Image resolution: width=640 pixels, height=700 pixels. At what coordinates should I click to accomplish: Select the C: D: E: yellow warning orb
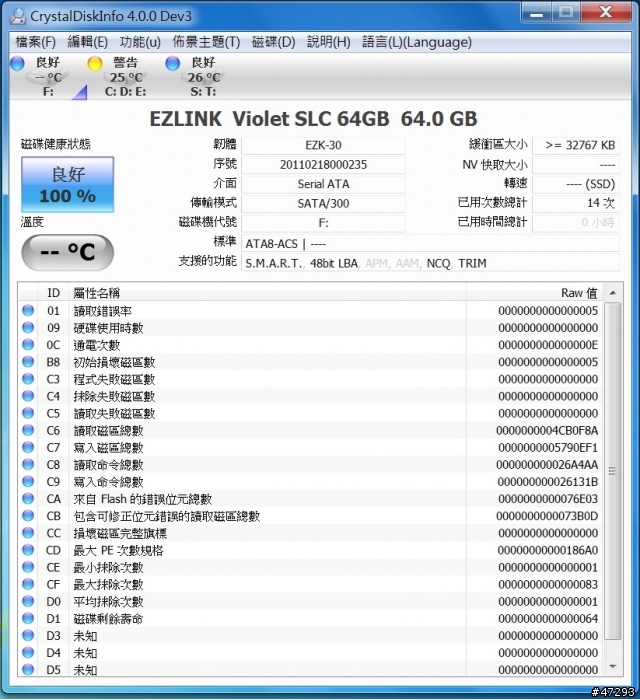95,63
